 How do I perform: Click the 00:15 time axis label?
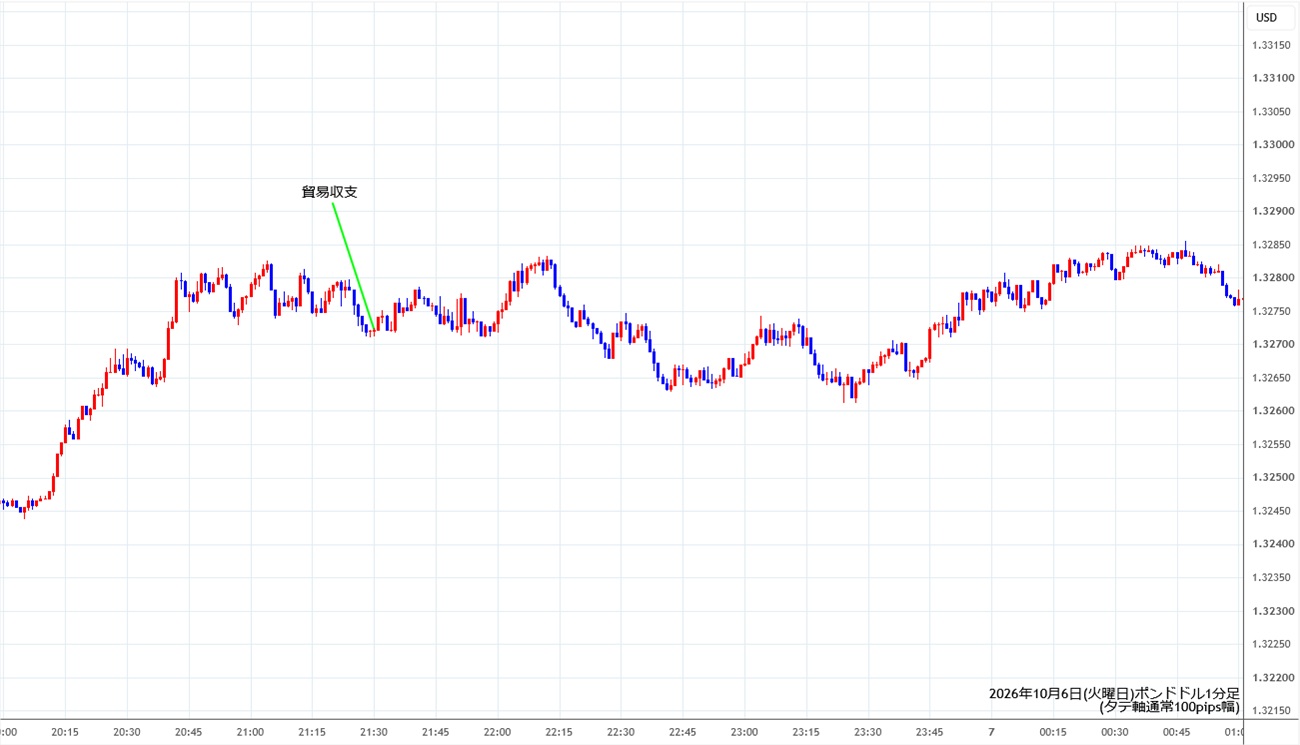pos(1053,732)
